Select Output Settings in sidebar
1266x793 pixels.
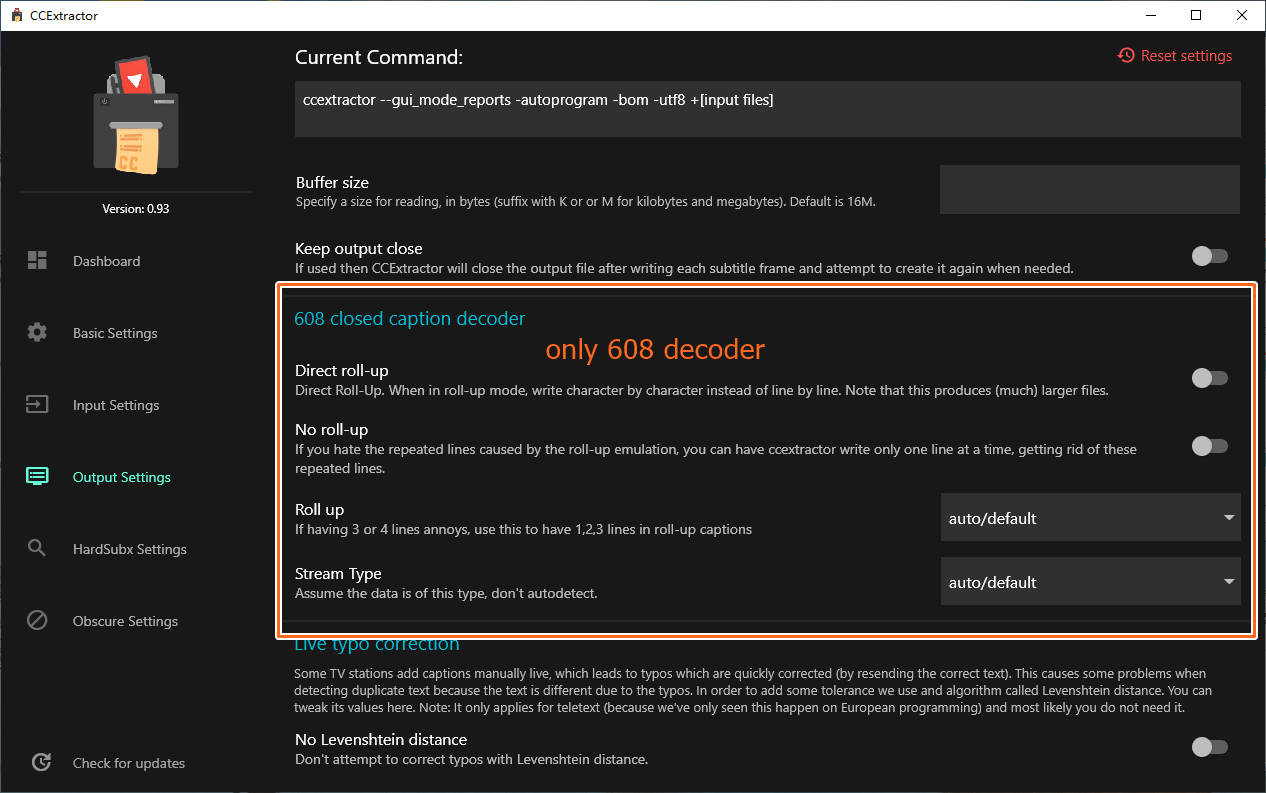(x=122, y=477)
